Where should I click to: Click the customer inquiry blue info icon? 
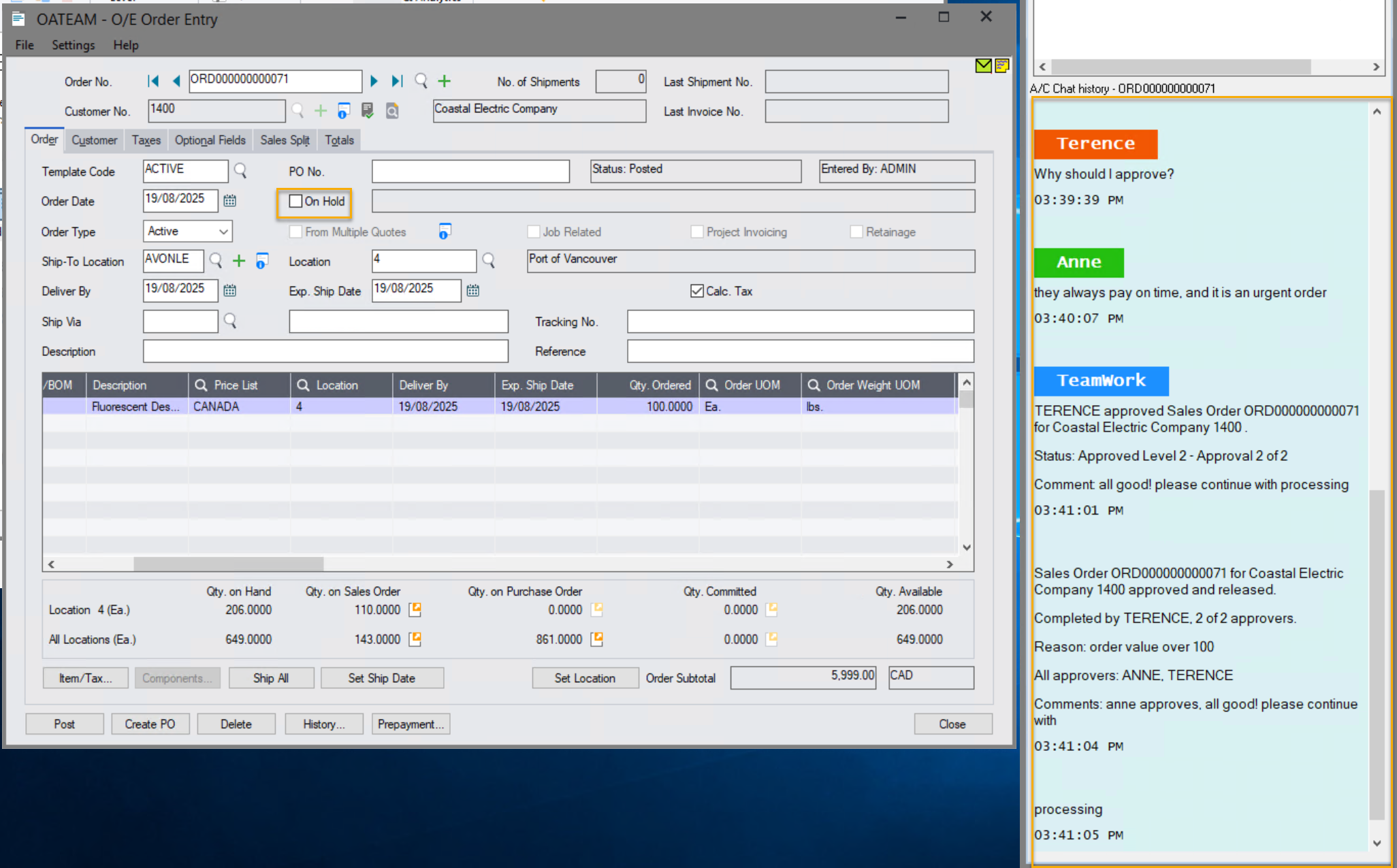[343, 110]
